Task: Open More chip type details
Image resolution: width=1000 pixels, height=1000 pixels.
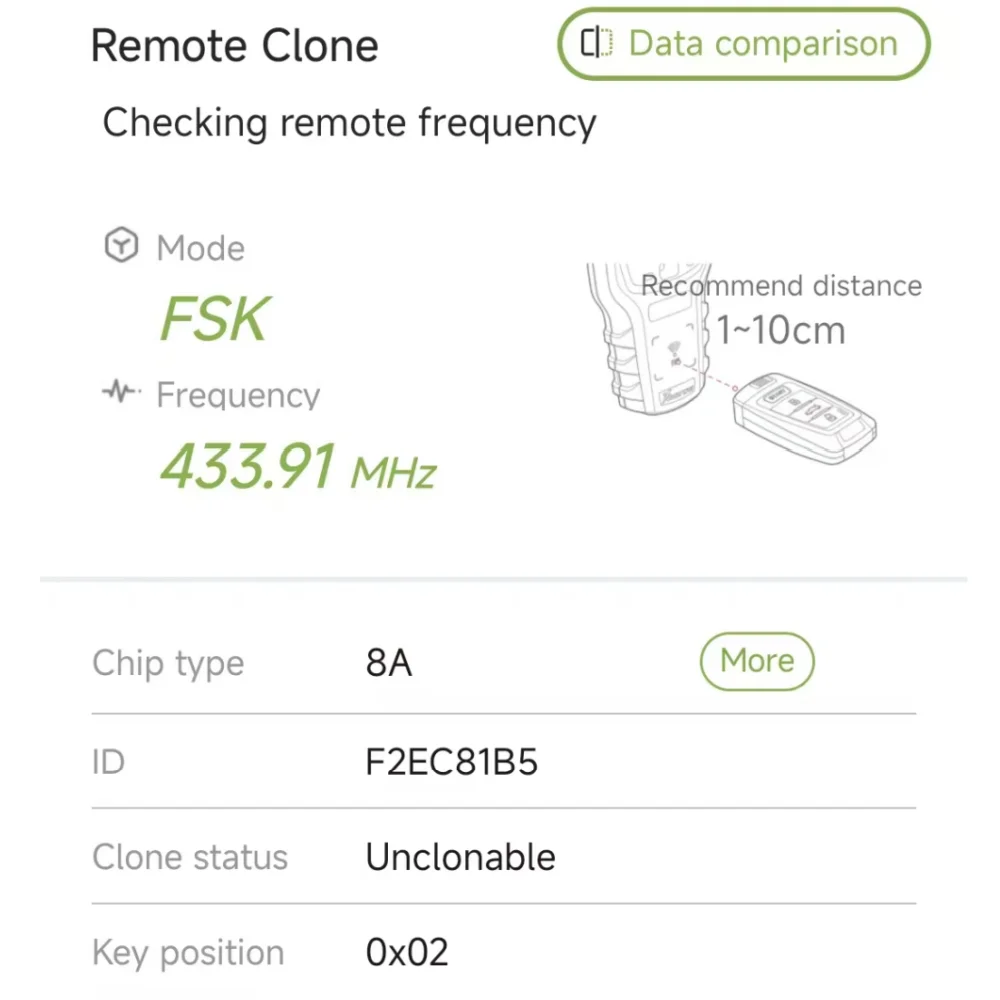Action: point(757,661)
